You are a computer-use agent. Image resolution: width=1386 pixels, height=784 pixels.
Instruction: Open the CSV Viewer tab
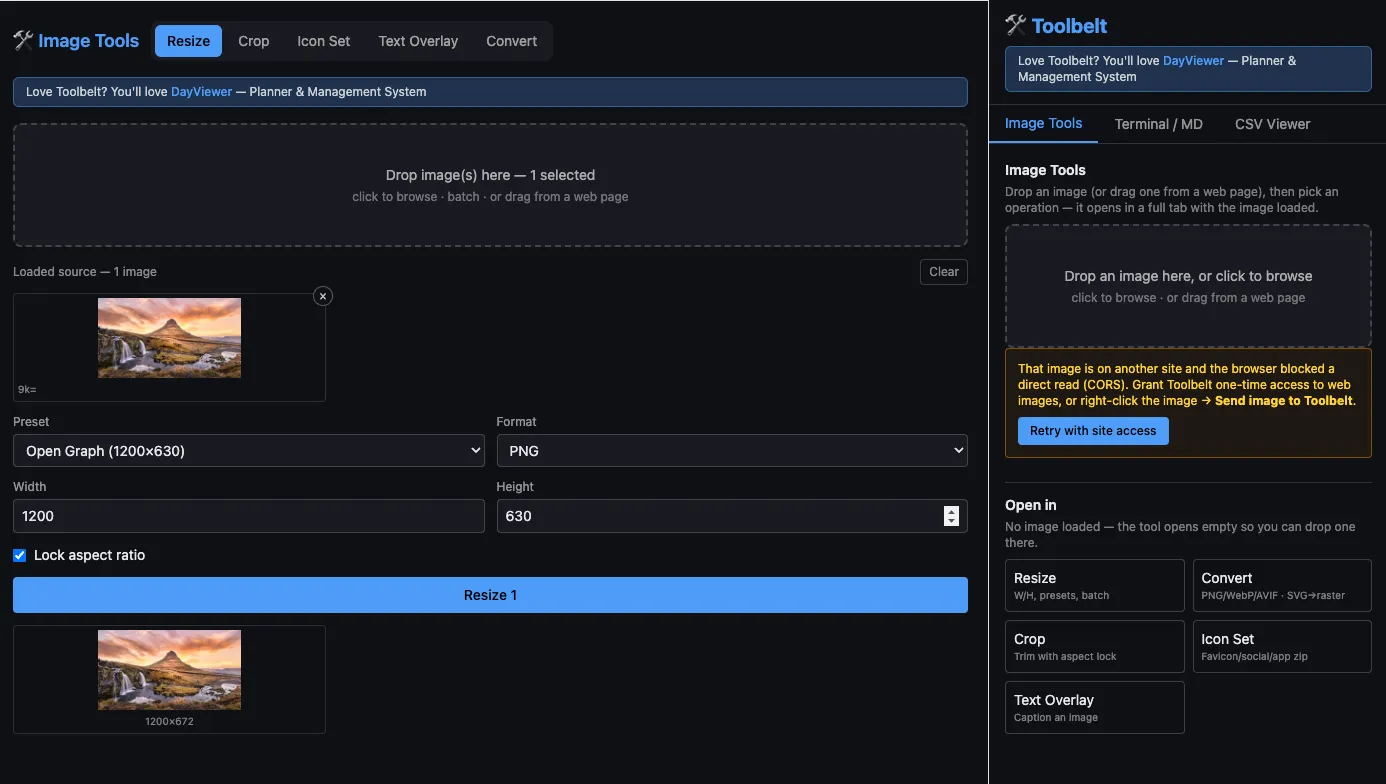(1273, 124)
